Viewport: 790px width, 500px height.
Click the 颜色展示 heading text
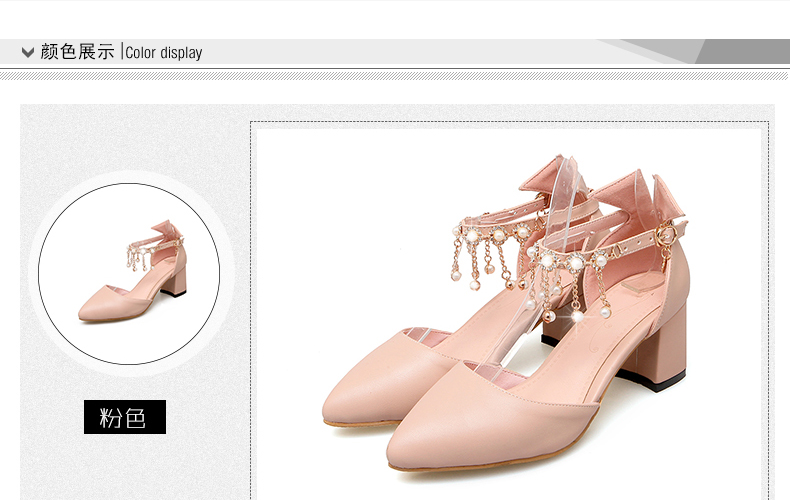pos(77,52)
